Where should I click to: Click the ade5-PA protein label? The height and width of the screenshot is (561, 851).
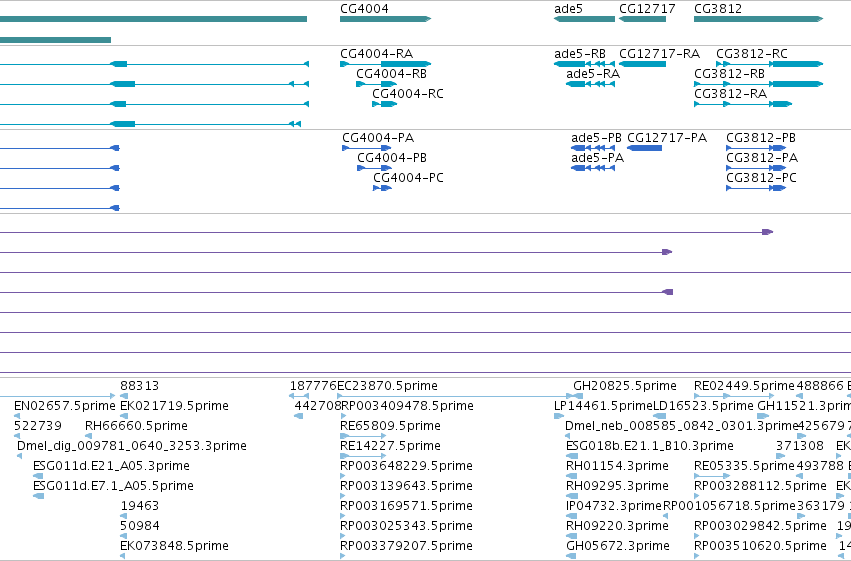click(597, 158)
